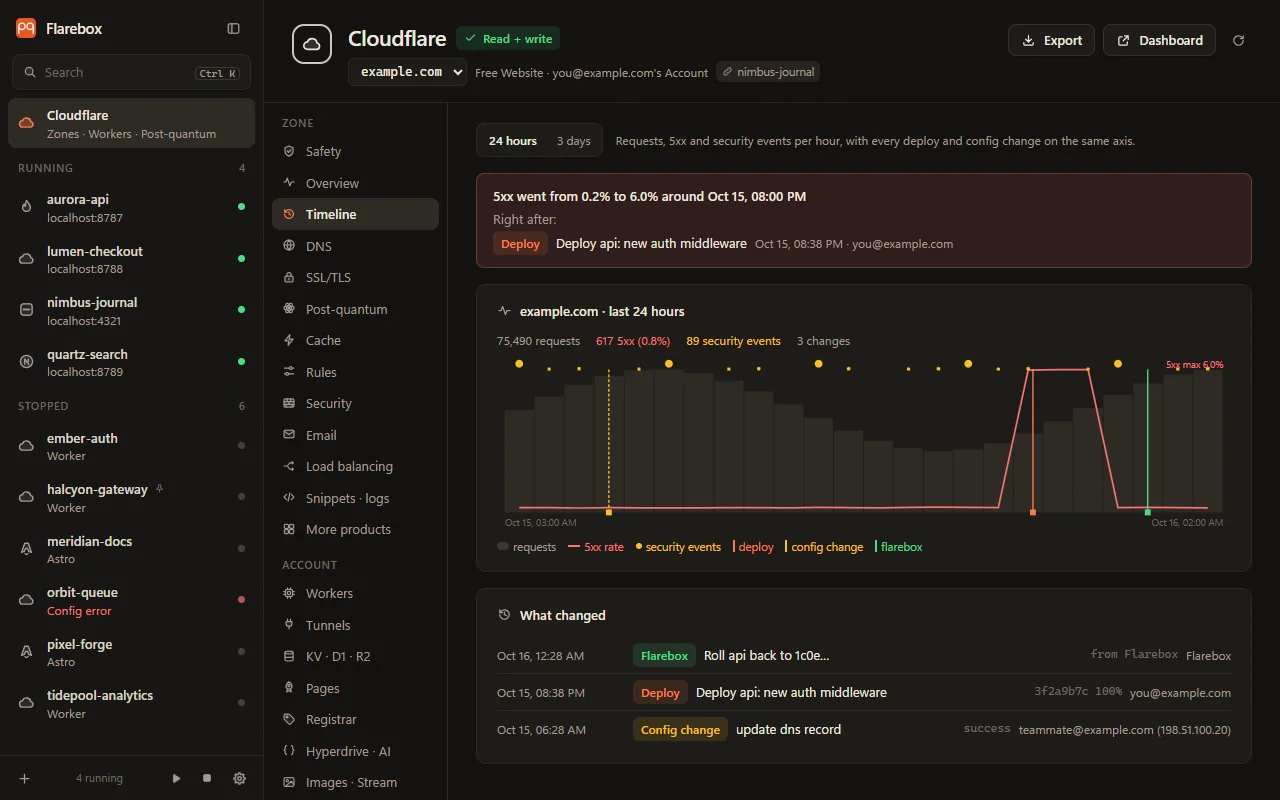Go to Post-quantum settings
Viewport: 1280px width, 800px height.
[x=355, y=309]
